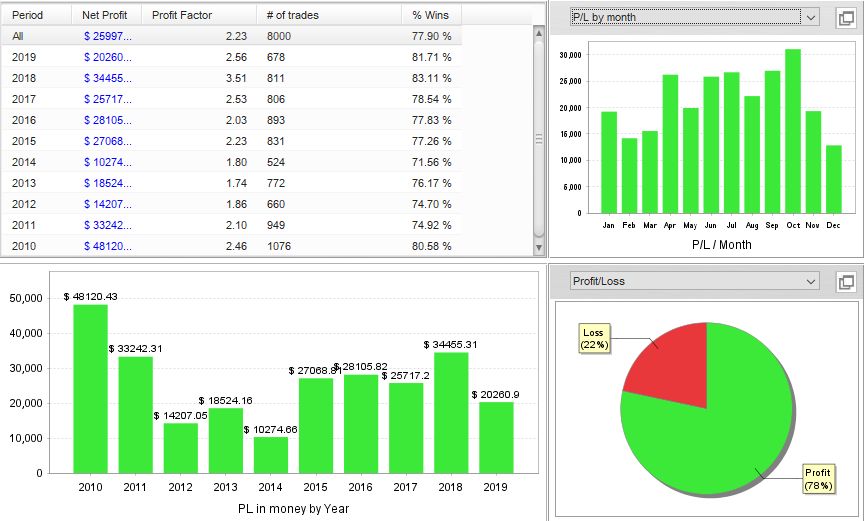Click the 2010 bar in yearly chart
This screenshot has height=521, width=865.
(x=90, y=389)
